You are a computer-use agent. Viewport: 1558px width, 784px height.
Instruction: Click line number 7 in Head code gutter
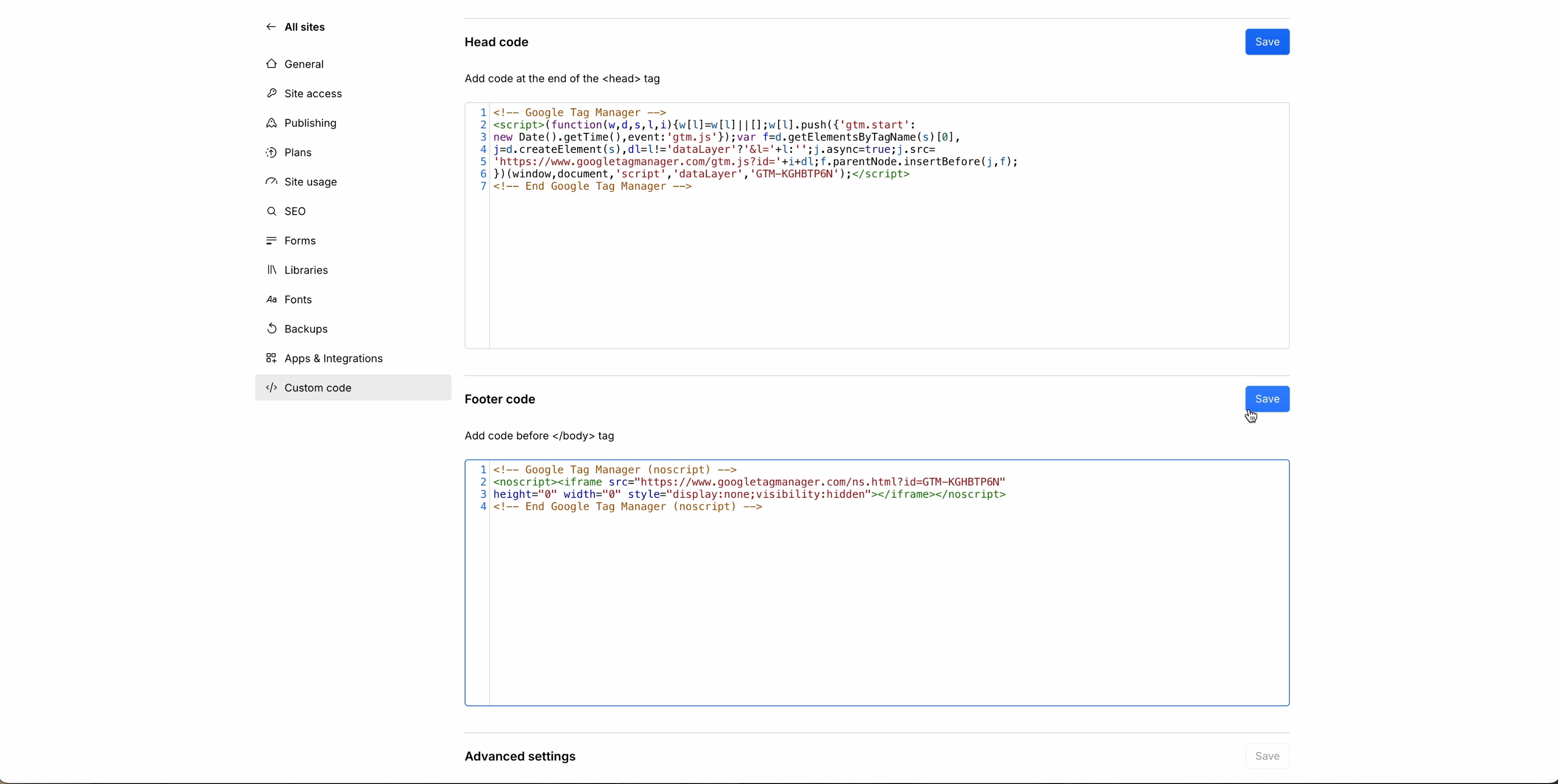click(483, 187)
